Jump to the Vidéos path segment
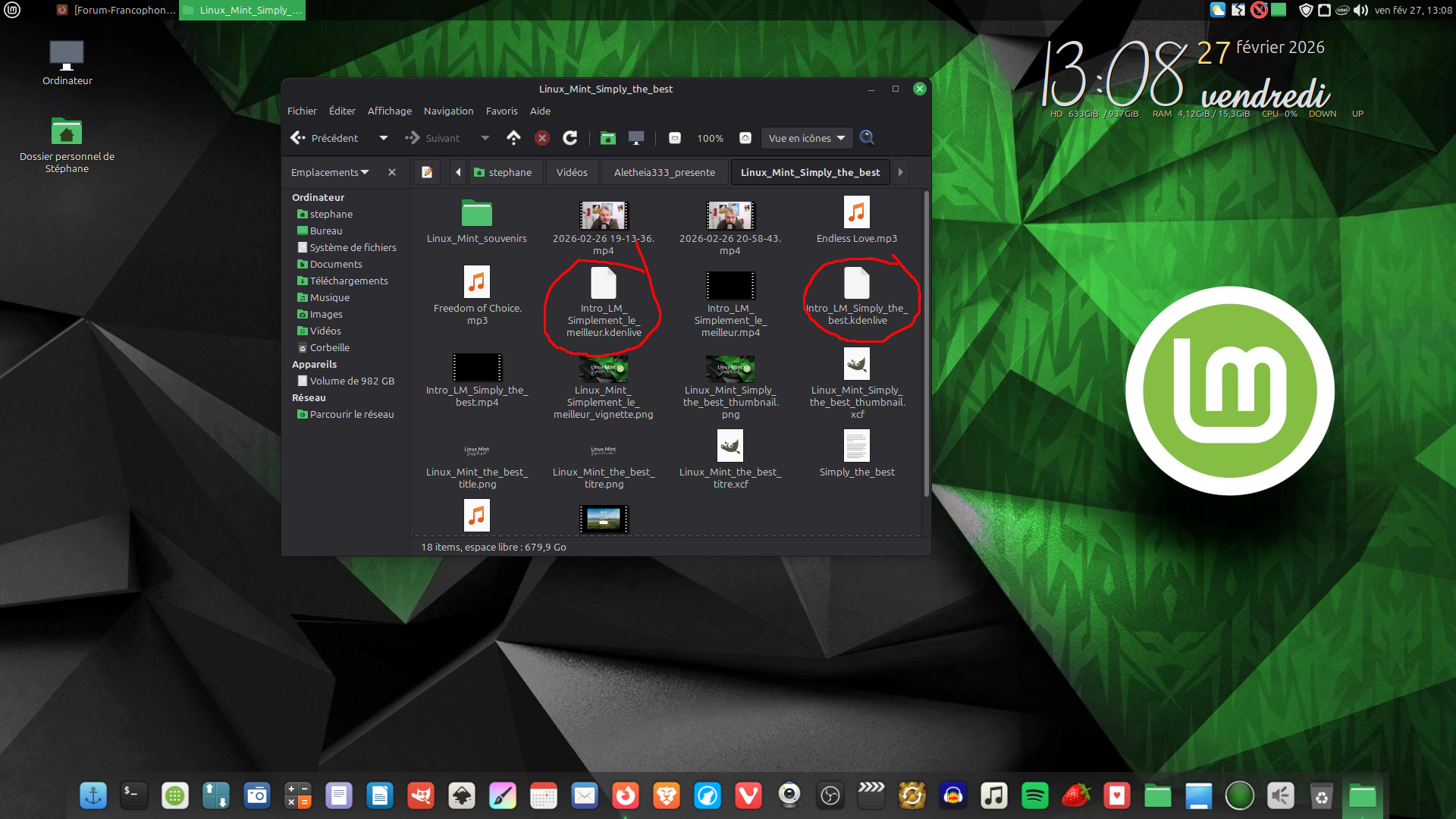1456x819 pixels. point(572,172)
